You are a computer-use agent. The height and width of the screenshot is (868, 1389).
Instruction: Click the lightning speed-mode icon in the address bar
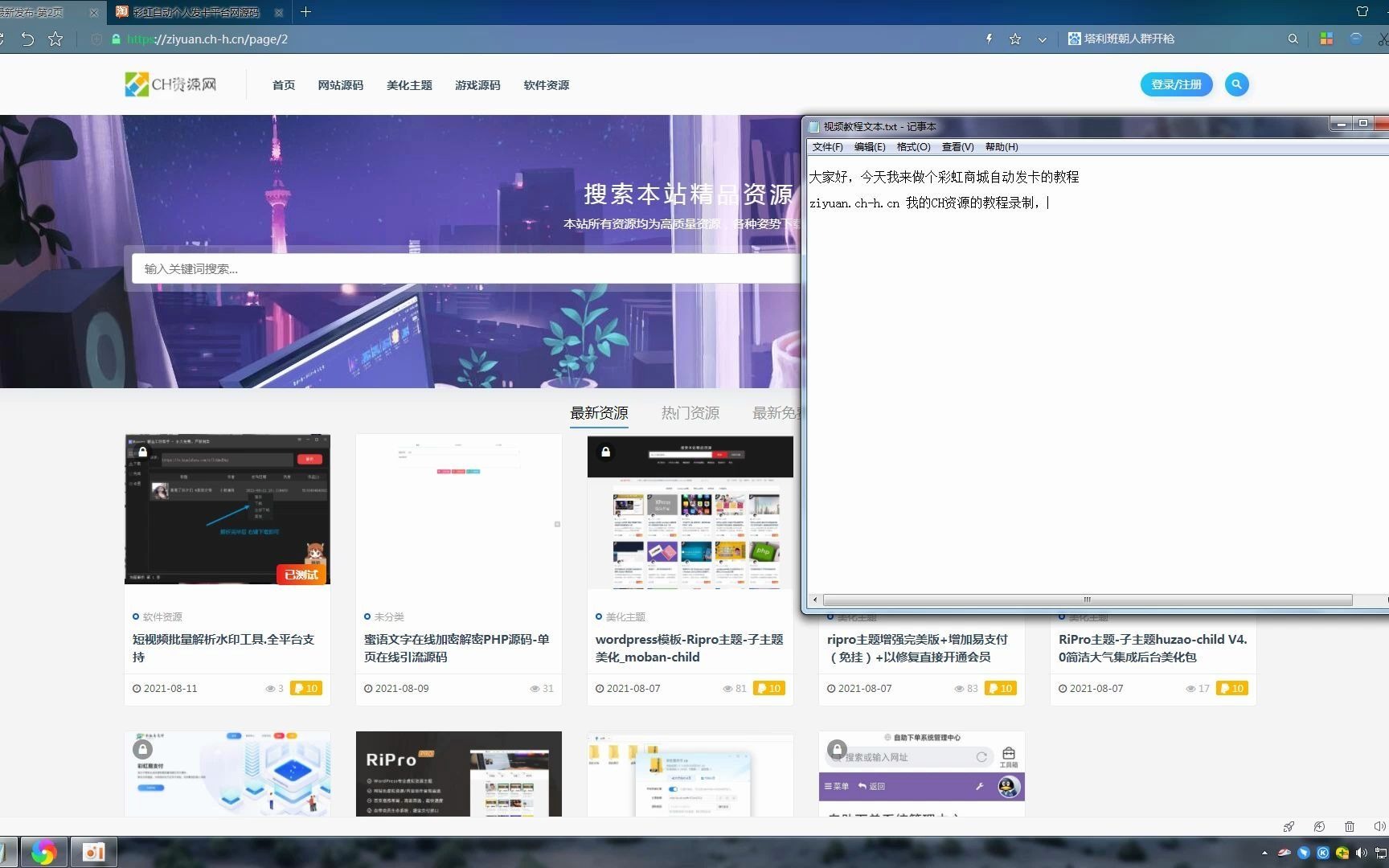pyautogui.click(x=990, y=39)
